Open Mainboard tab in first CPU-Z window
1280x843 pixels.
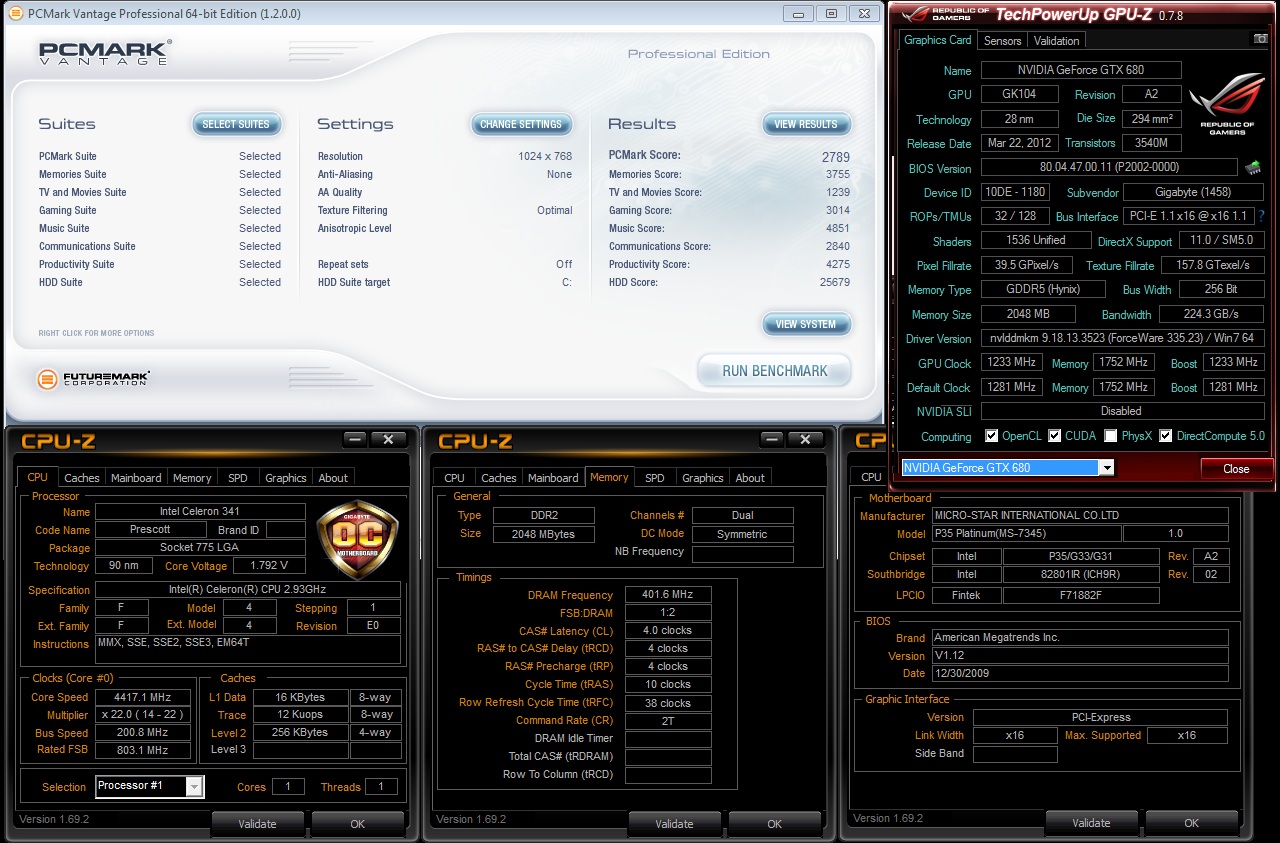136,478
